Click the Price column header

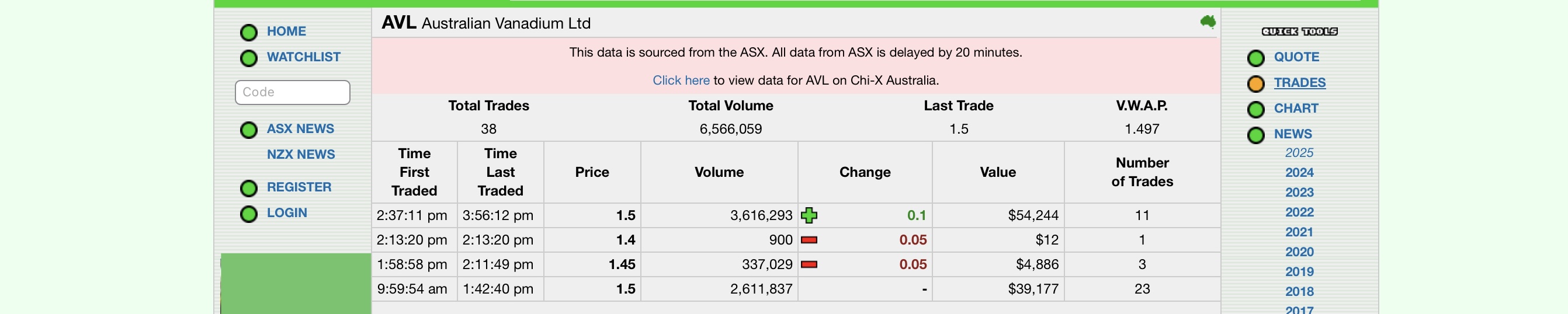[592, 172]
